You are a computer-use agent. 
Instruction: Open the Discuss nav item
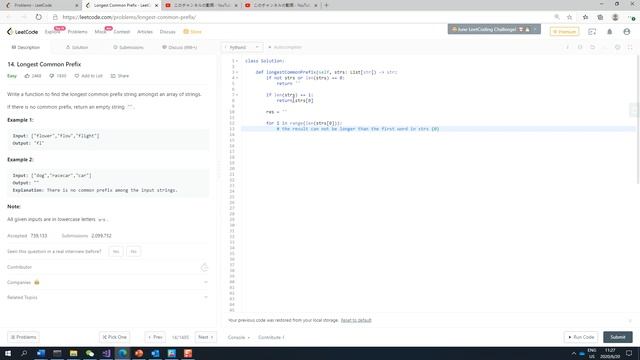click(167, 32)
